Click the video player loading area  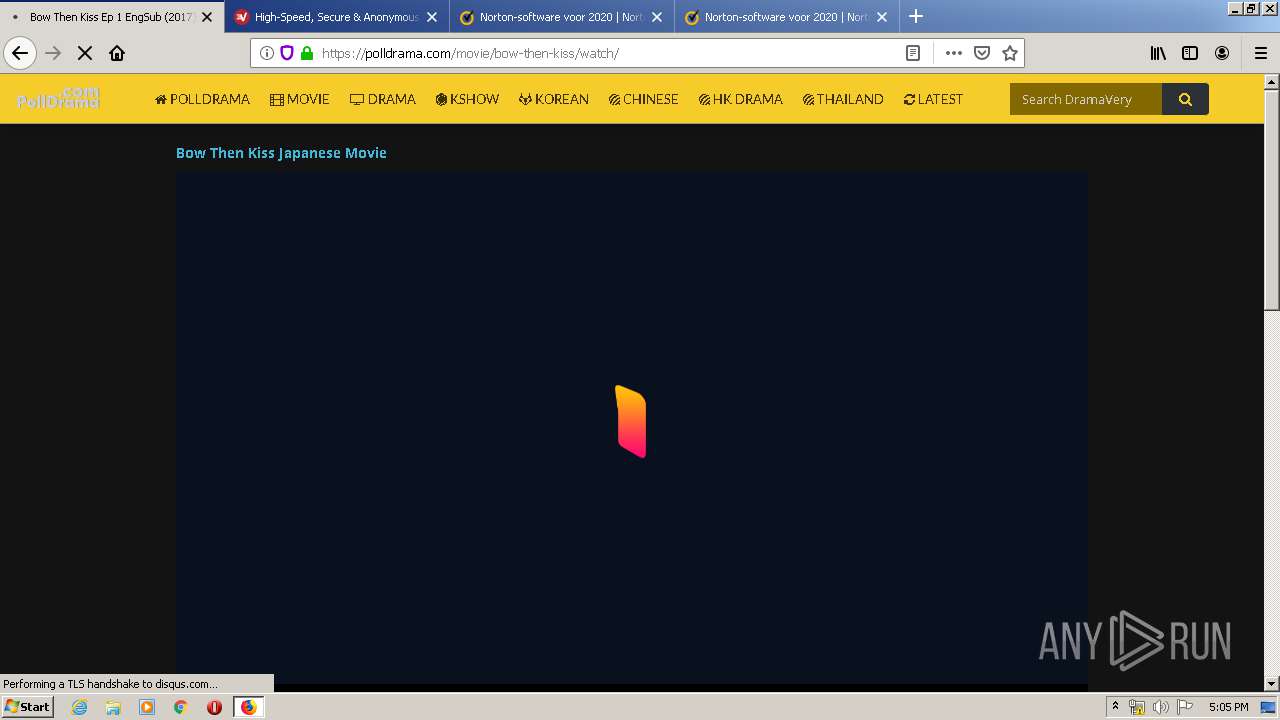[631, 428]
